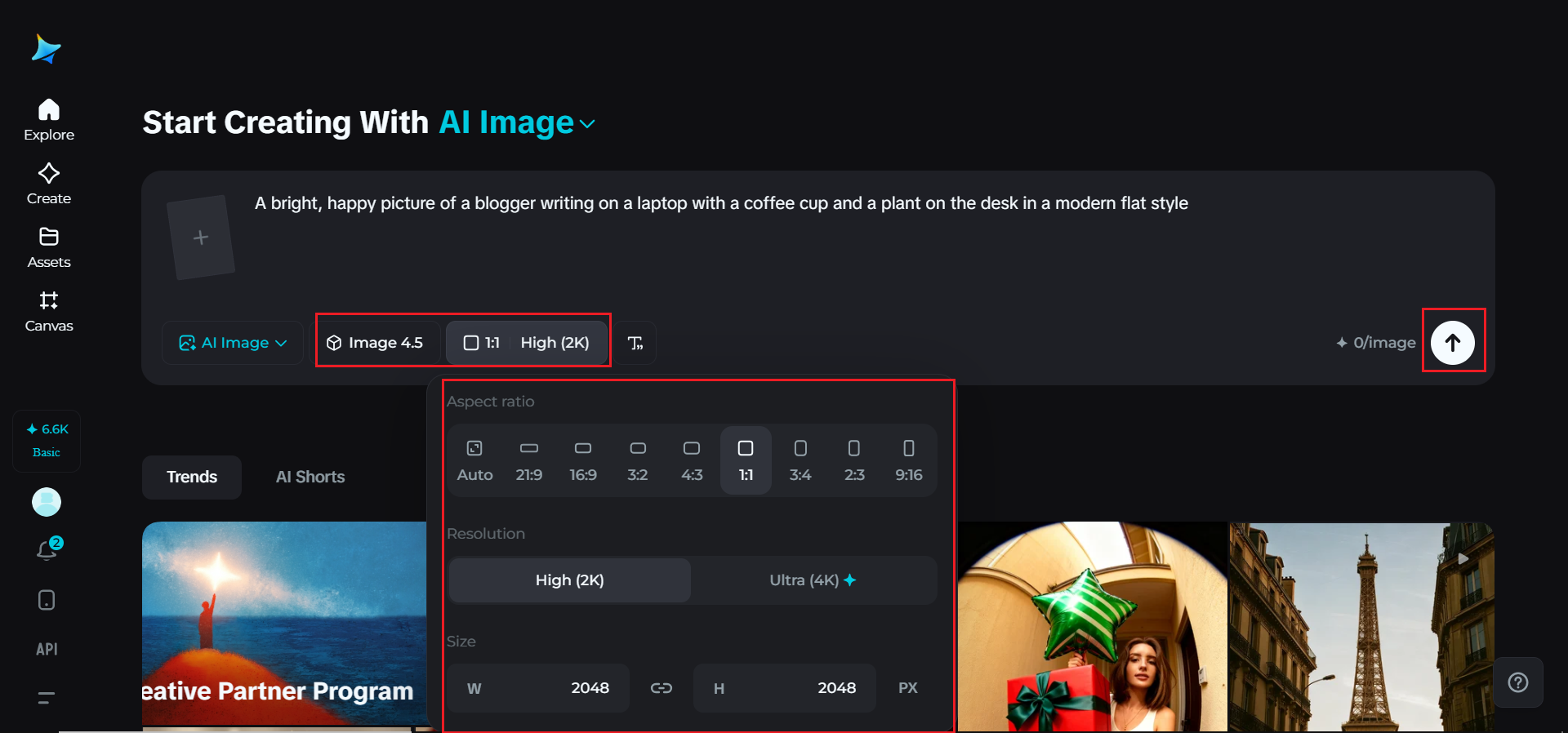Click the 0/image credit cost label
Viewport: 1568px width, 733px height.
click(1376, 343)
